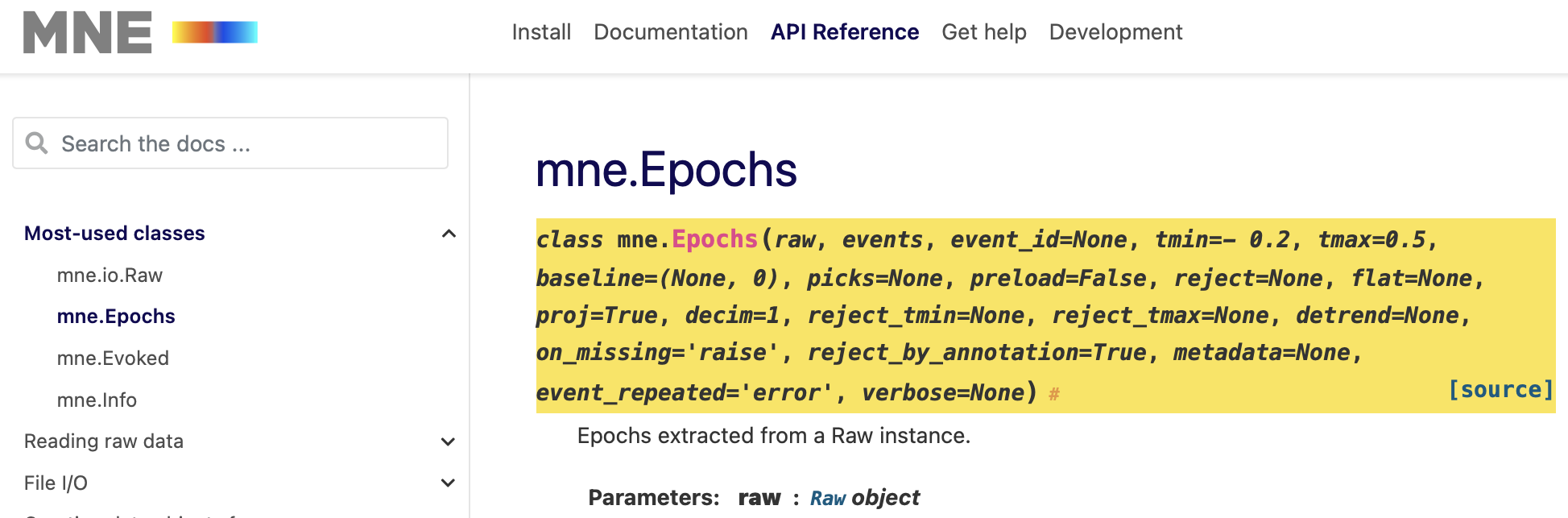The width and height of the screenshot is (1568, 518).
Task: Expand the Reading raw data section
Action: (449, 441)
